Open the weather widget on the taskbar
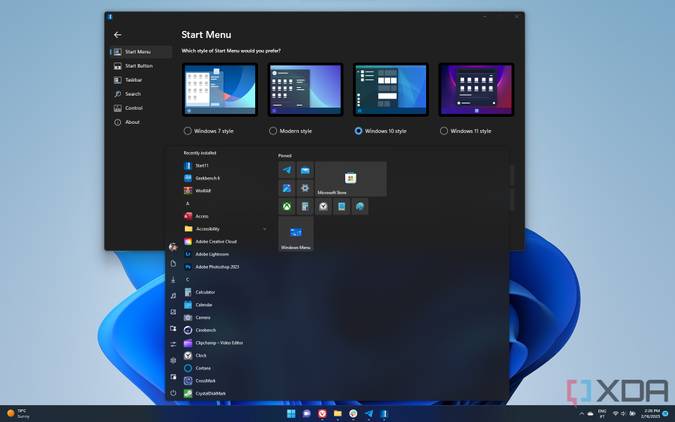 18,414
